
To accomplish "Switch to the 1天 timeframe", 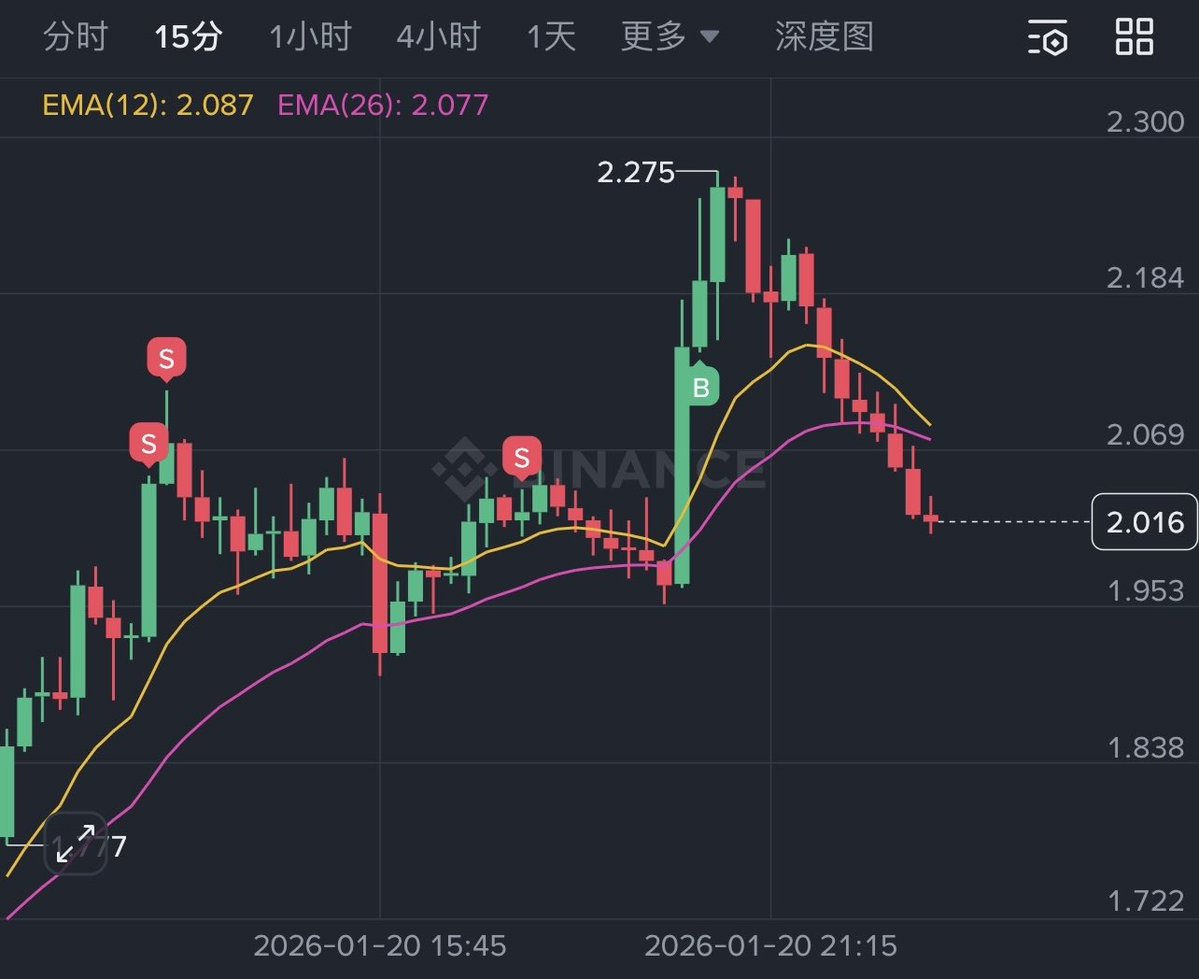I will point(552,37).
